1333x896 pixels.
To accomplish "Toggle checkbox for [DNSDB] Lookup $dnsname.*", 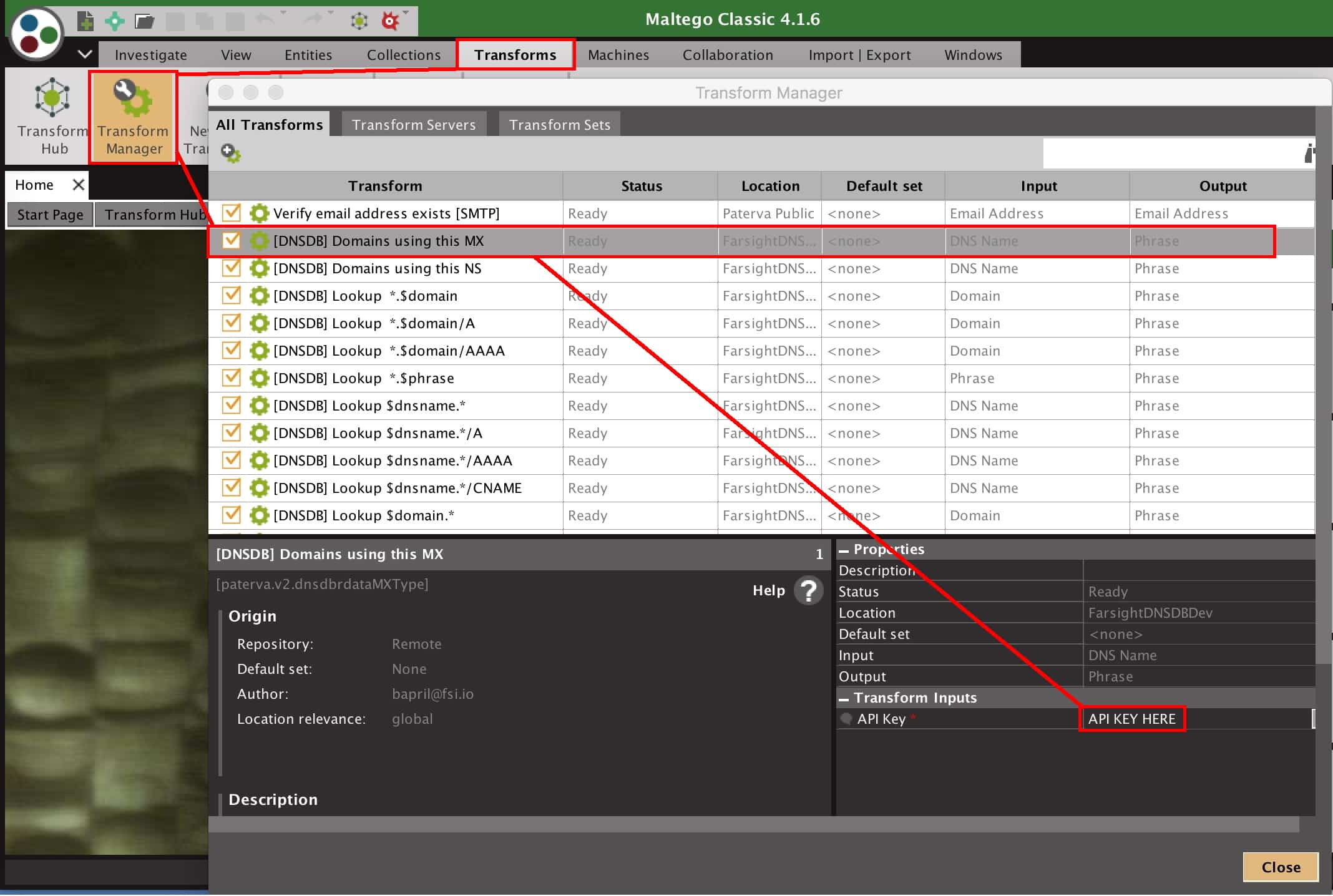I will click(x=231, y=405).
